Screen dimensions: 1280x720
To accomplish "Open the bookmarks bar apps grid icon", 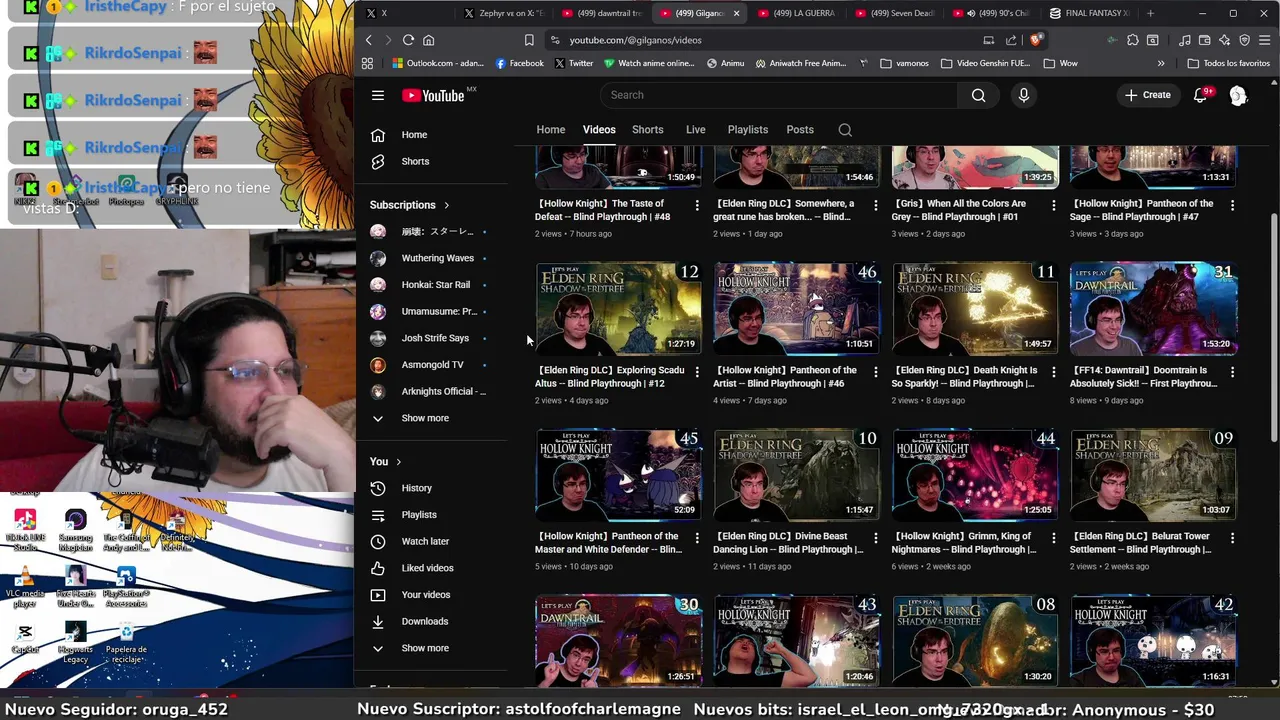I will (x=367, y=63).
